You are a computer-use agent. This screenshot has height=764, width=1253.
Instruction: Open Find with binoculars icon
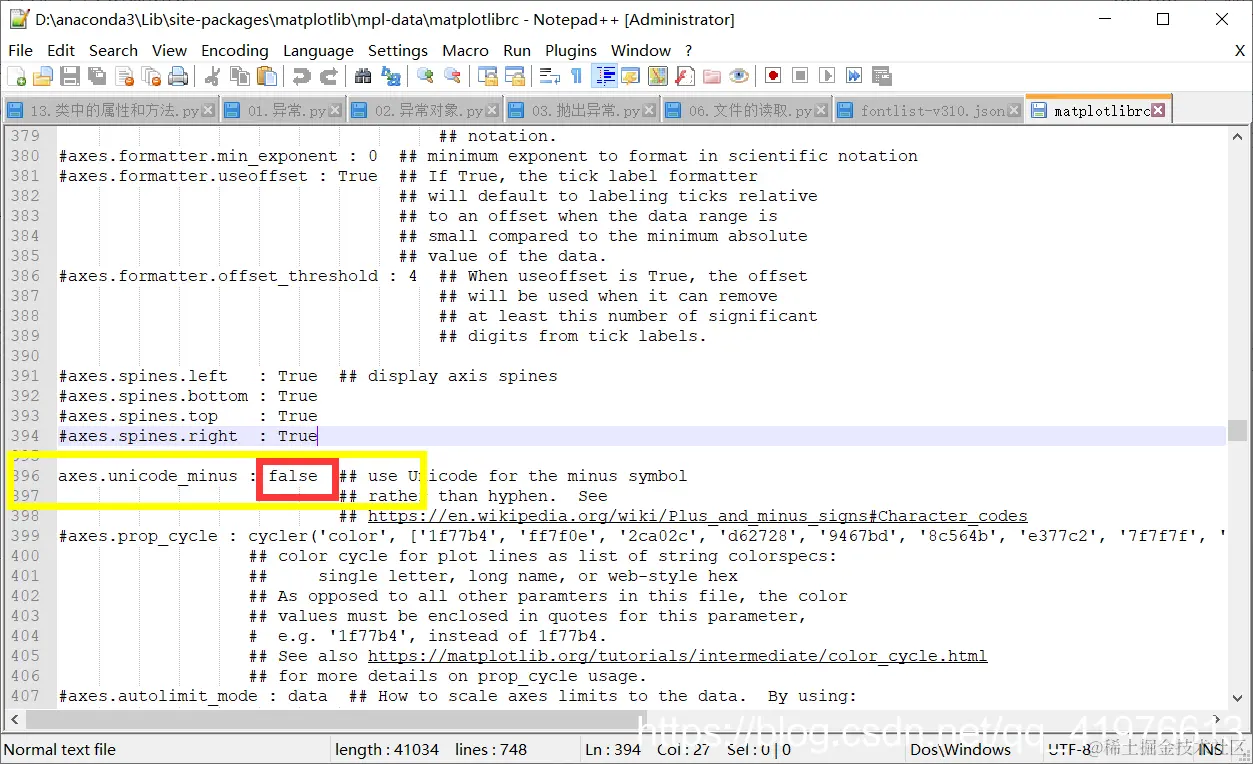click(363, 76)
